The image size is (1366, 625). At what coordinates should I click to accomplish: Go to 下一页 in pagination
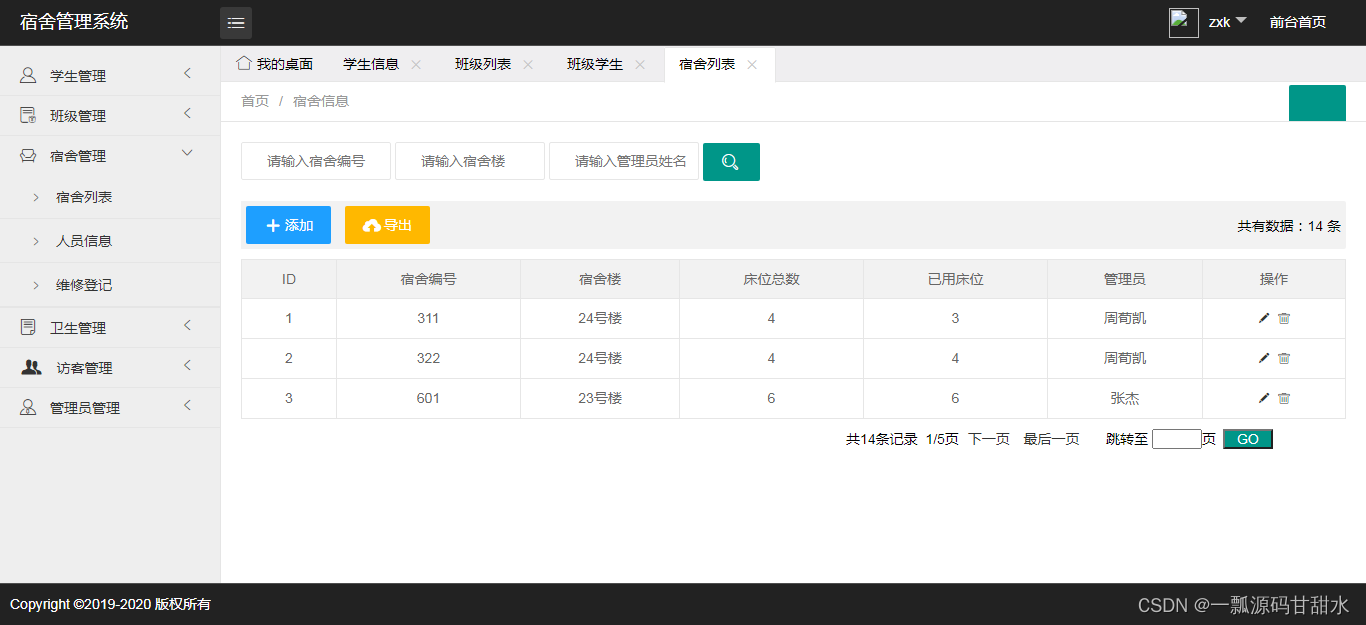point(989,439)
